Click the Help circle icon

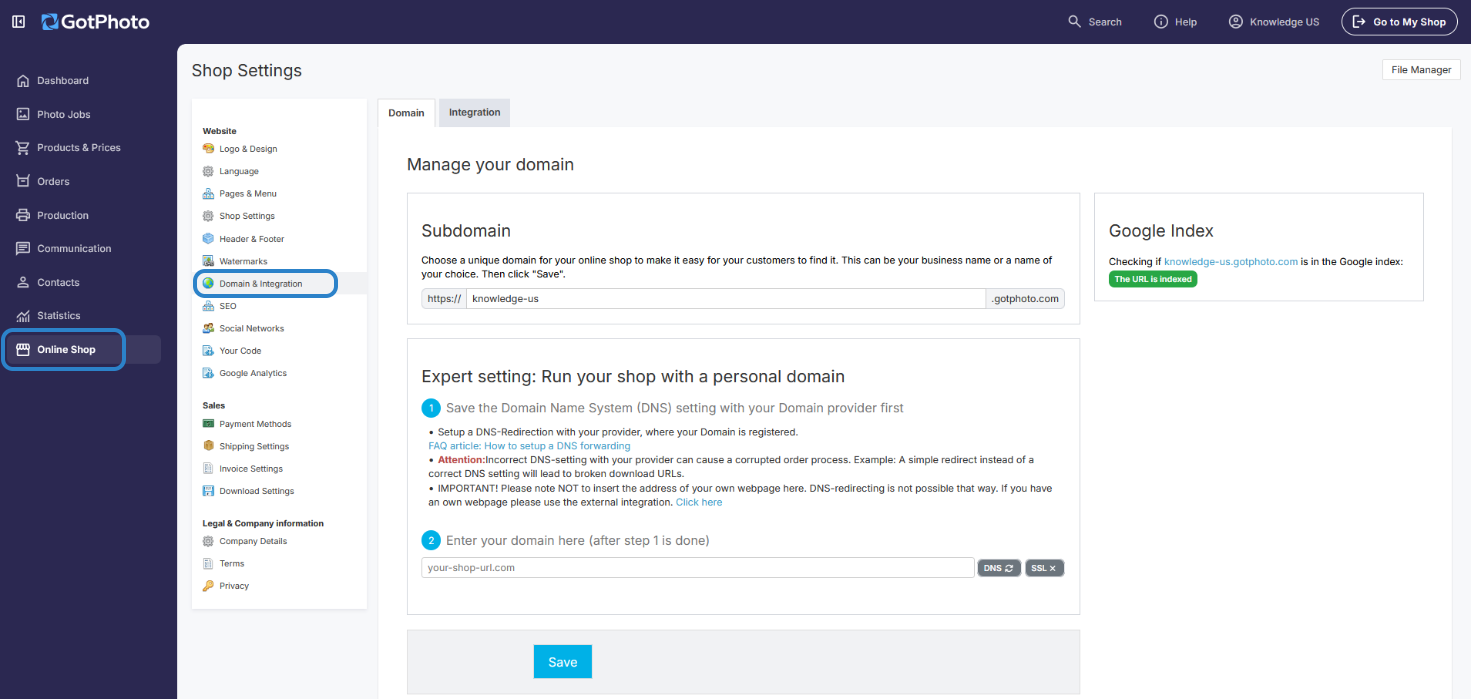[x=1161, y=21]
